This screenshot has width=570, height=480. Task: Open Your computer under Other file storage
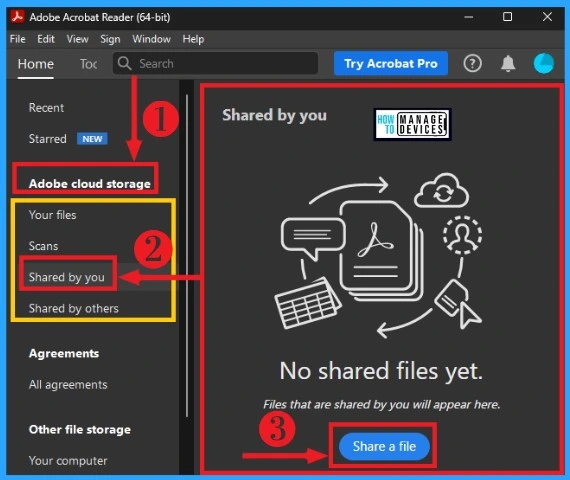[68, 461]
